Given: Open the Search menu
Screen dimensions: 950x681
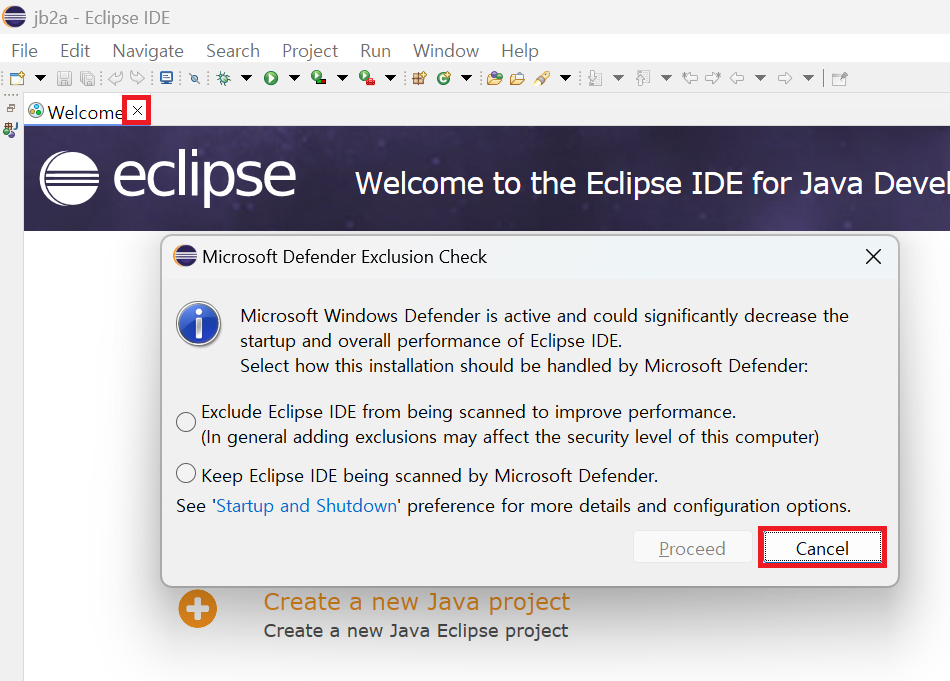Looking at the screenshot, I should [233, 51].
